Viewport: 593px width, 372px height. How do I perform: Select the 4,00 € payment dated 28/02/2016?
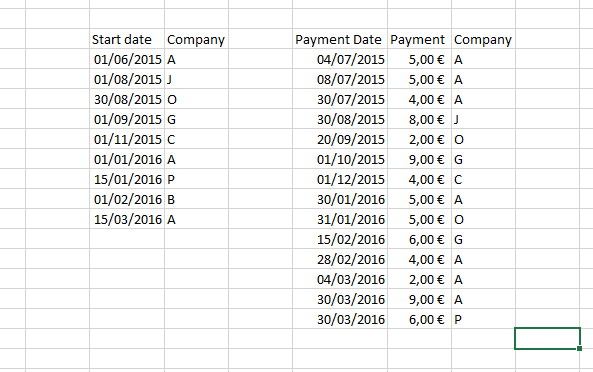pos(419,260)
